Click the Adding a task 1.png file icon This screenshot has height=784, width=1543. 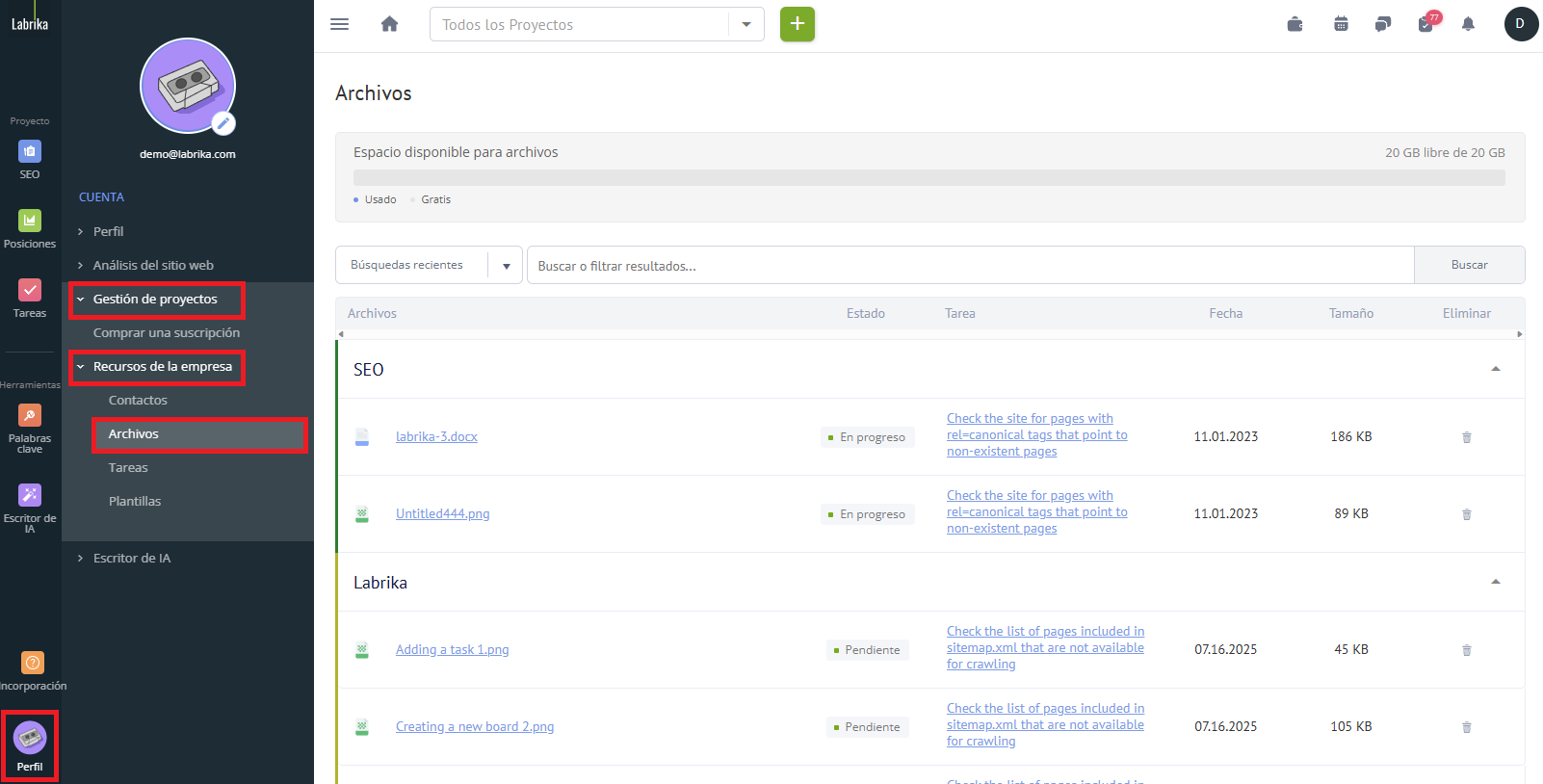[362, 650]
